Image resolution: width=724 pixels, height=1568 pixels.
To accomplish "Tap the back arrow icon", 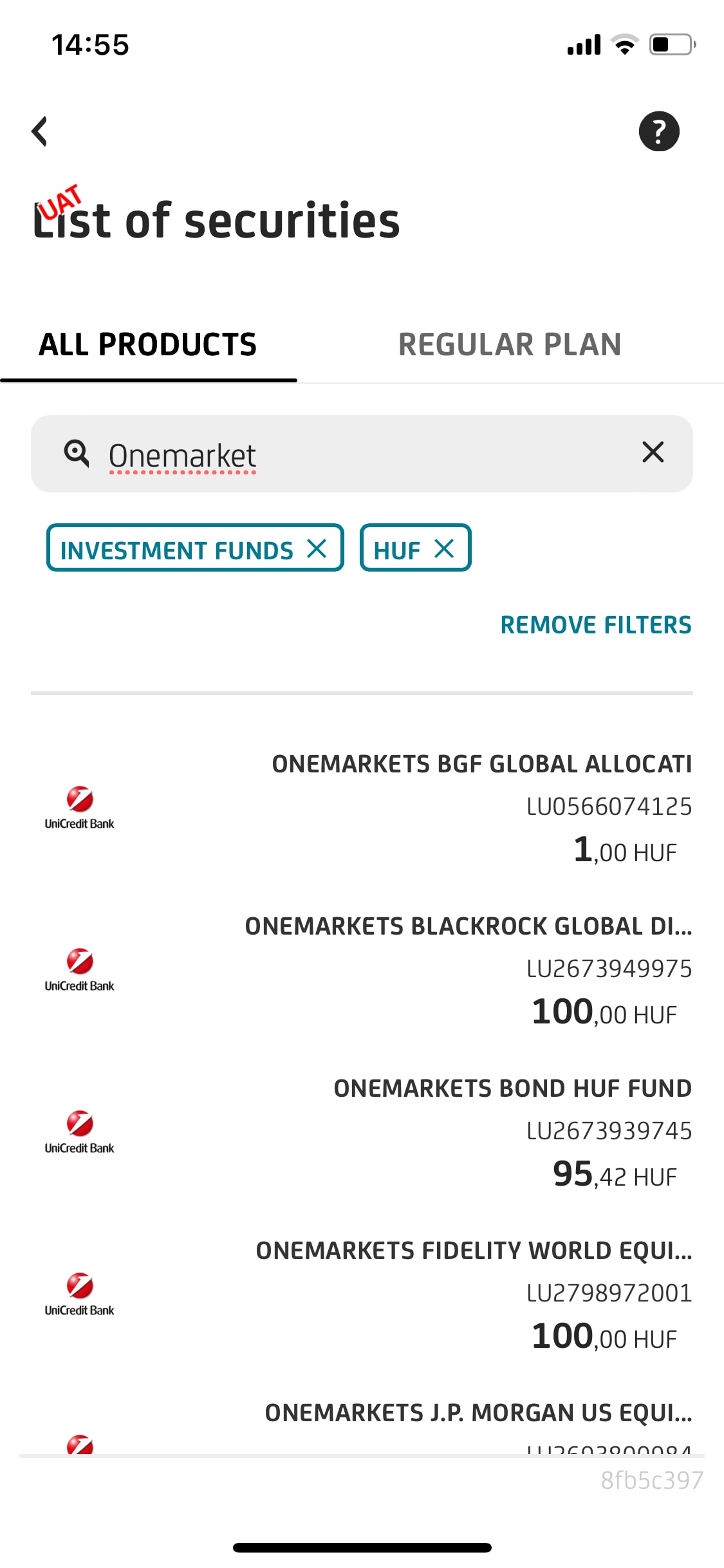I will (x=40, y=131).
